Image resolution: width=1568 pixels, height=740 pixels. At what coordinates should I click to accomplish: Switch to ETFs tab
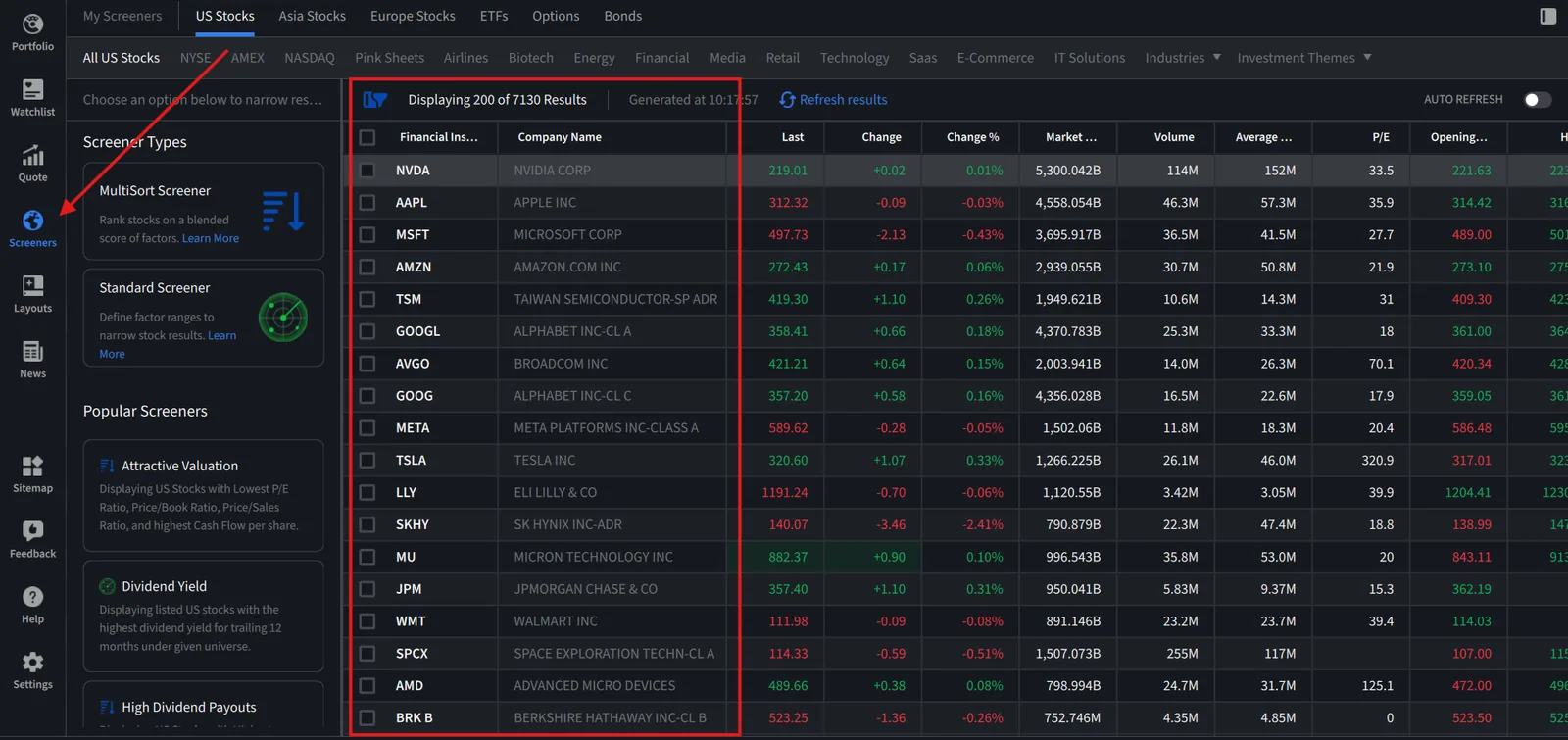point(494,16)
